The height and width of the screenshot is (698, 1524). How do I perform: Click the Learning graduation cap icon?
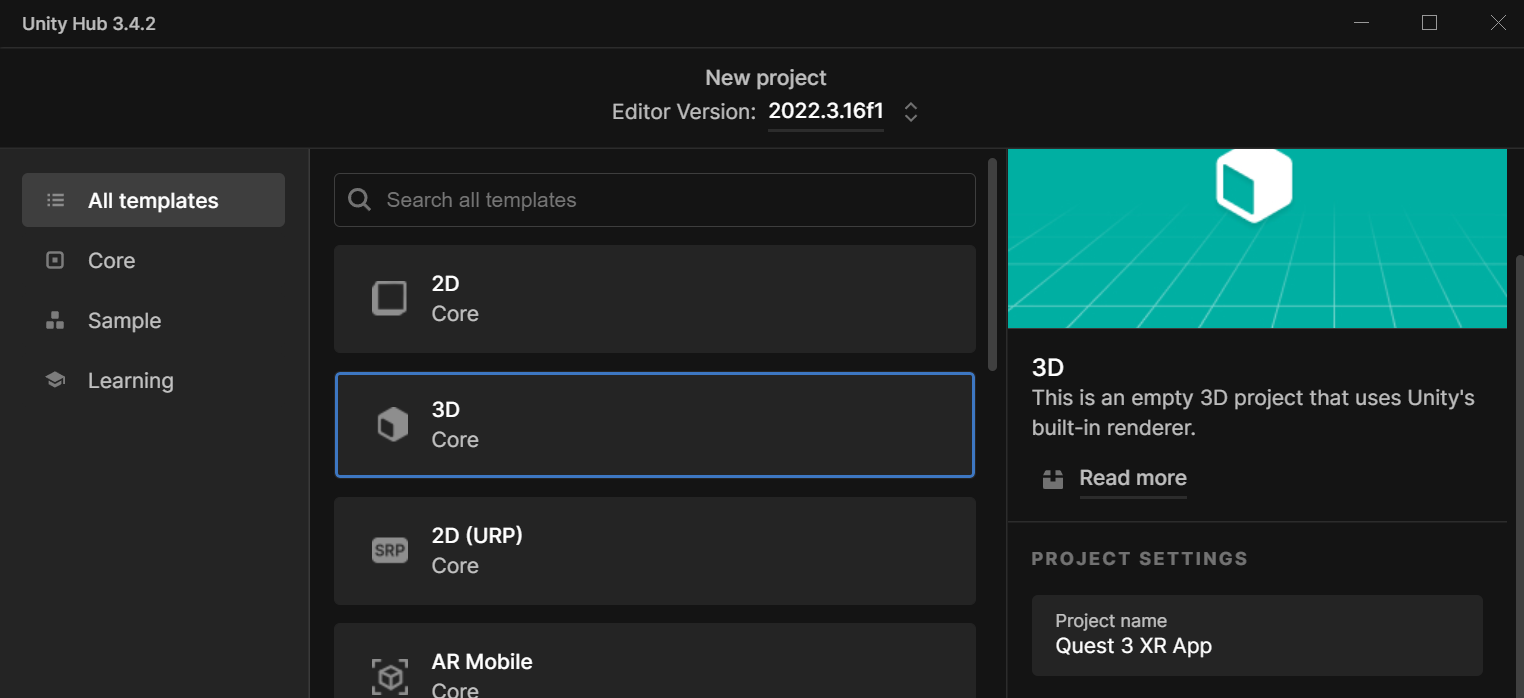click(56, 380)
